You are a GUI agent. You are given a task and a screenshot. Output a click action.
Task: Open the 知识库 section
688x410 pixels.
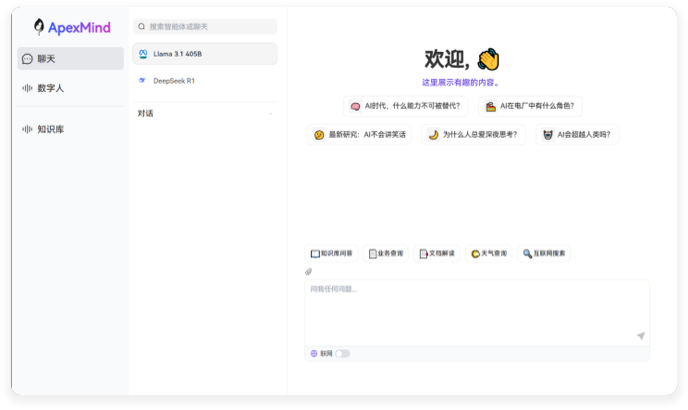(x=71, y=129)
